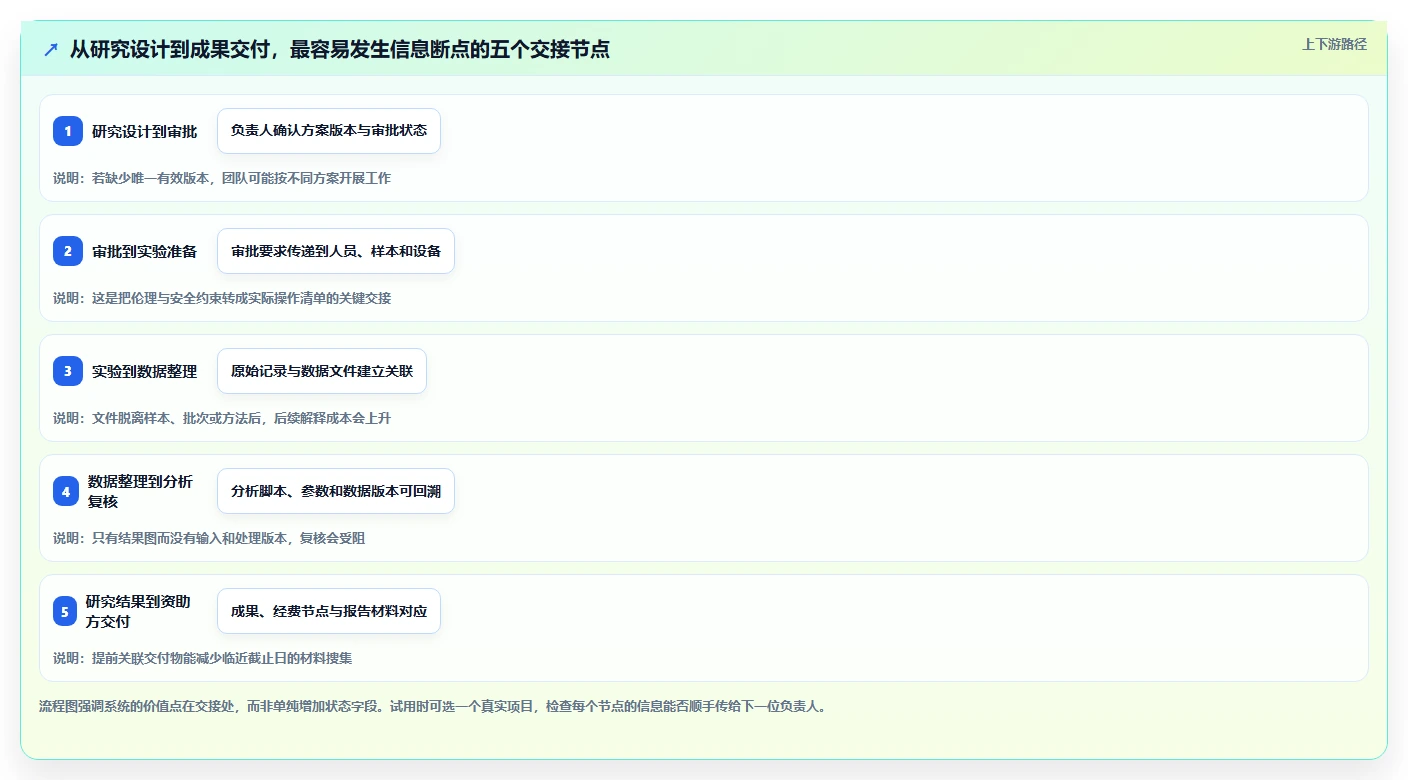Click step number badge 5

point(65,611)
